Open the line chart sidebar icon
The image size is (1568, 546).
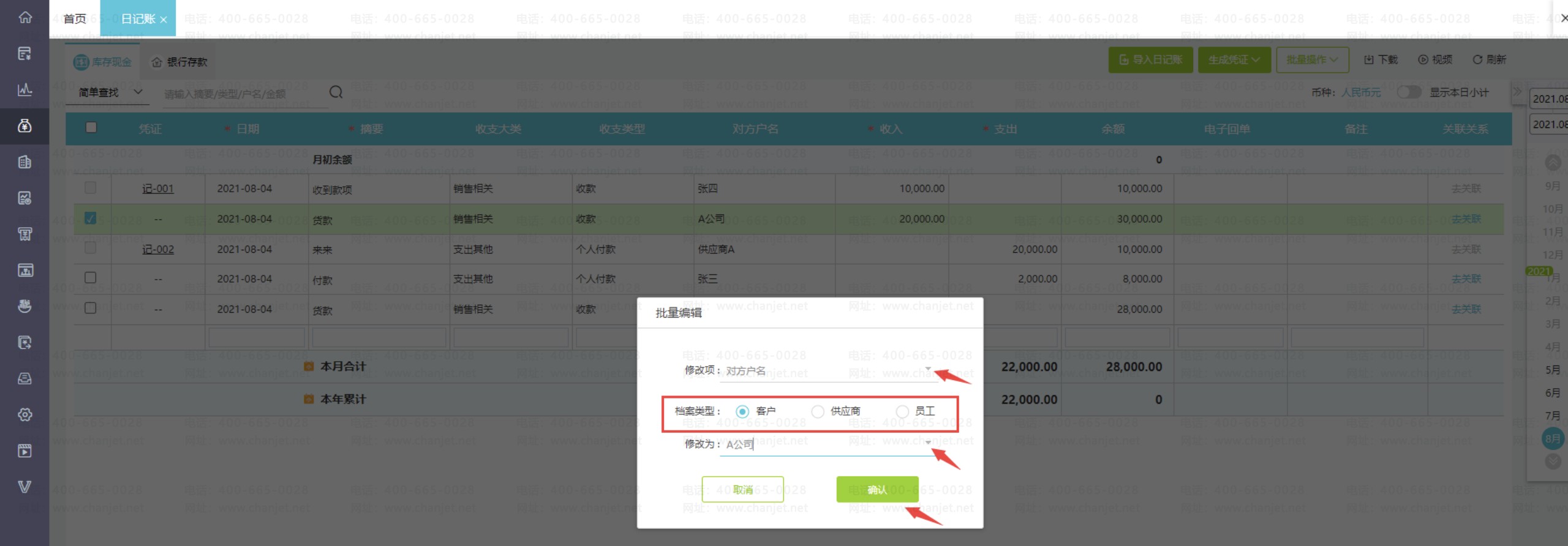25,89
